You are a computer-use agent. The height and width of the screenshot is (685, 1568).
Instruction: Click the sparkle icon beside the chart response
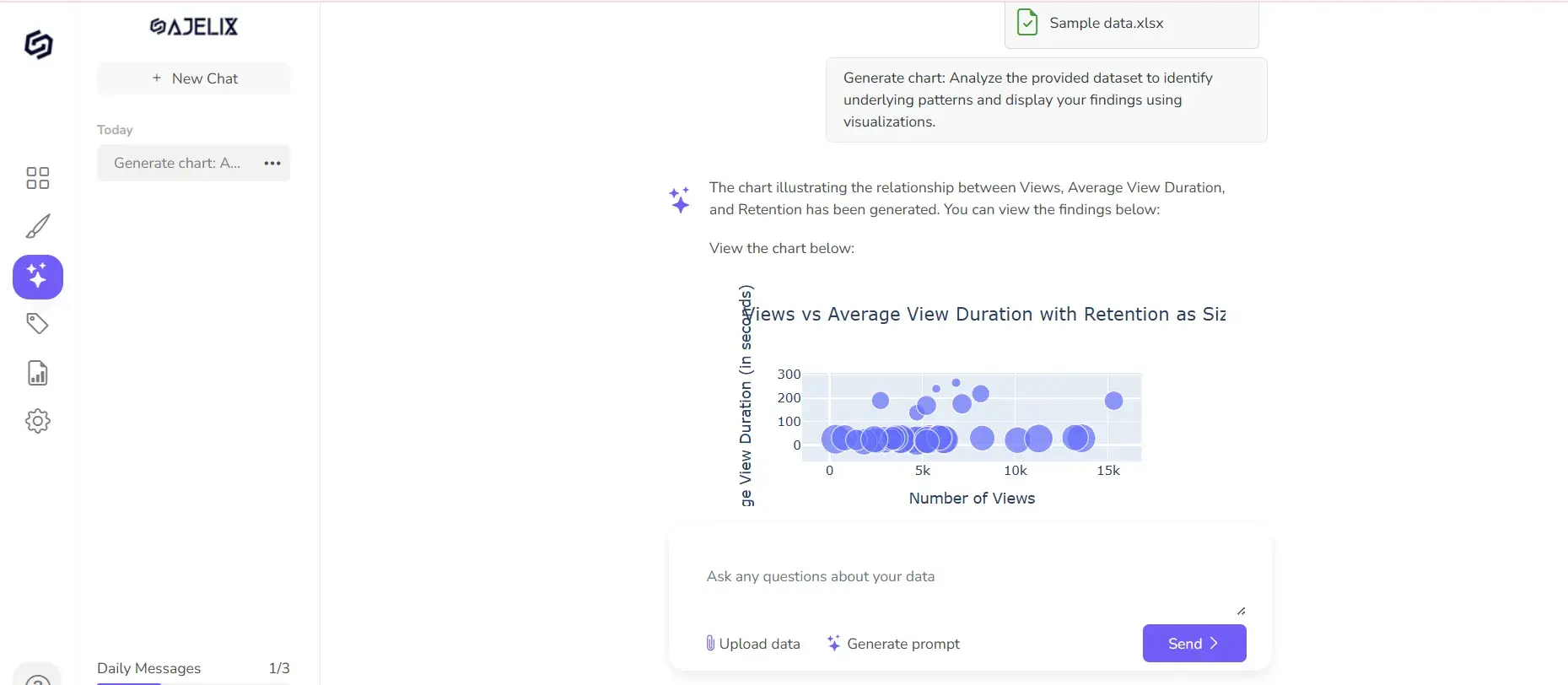(681, 199)
